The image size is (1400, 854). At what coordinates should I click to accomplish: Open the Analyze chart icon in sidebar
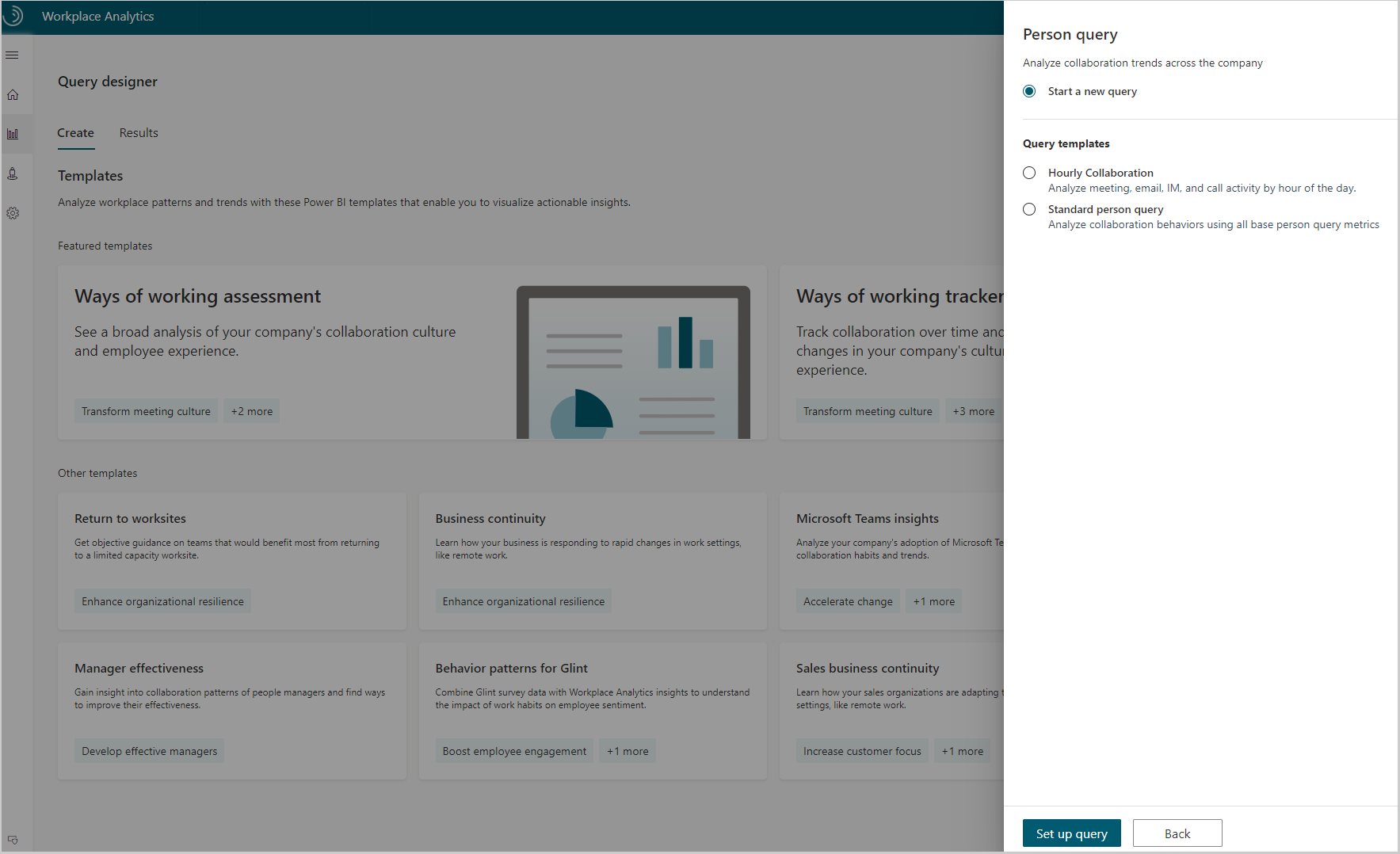pyautogui.click(x=13, y=134)
